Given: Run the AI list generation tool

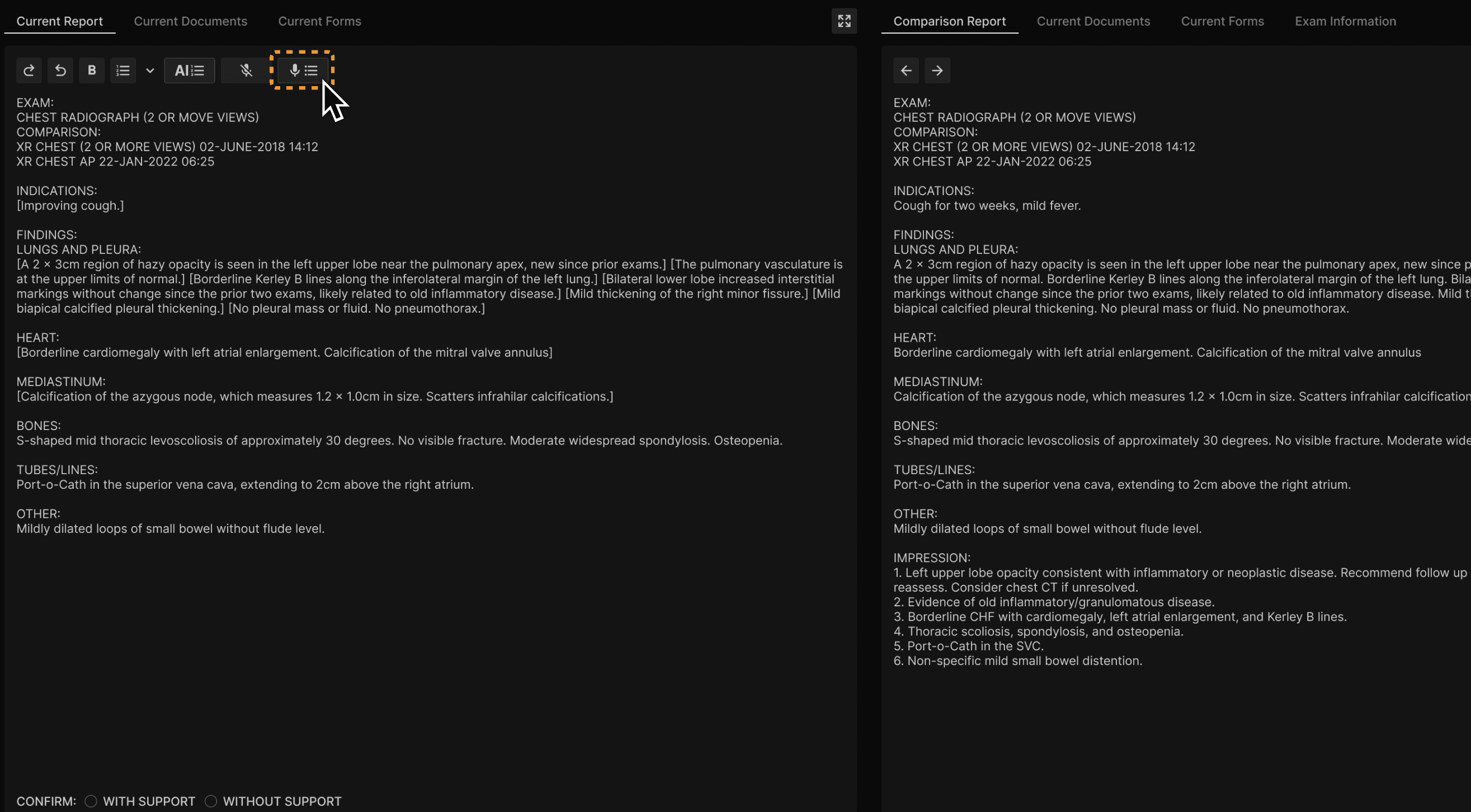Looking at the screenshot, I should point(189,70).
